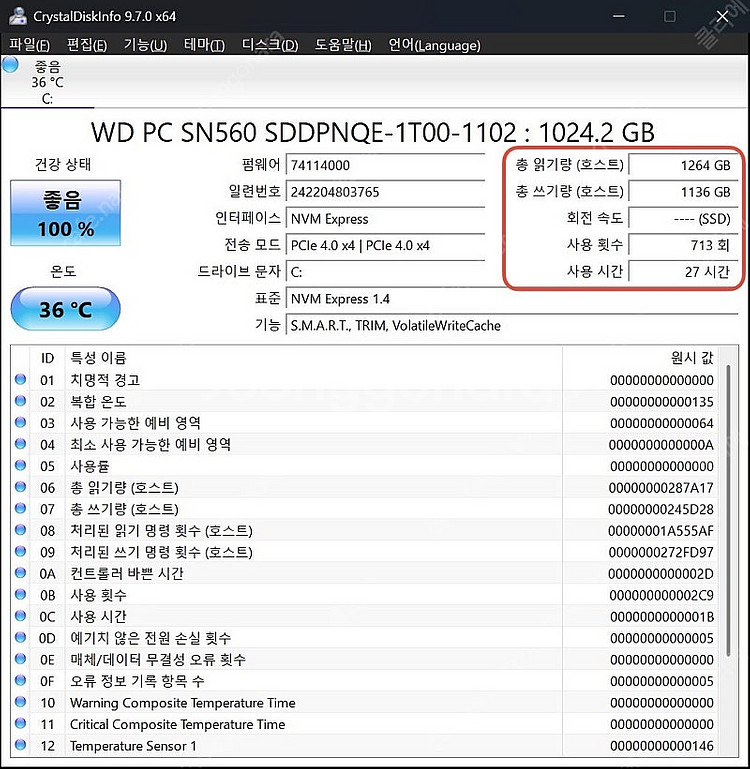Click the 좋음 100 % health status button
Screen dimensions: 750x769
pos(65,213)
